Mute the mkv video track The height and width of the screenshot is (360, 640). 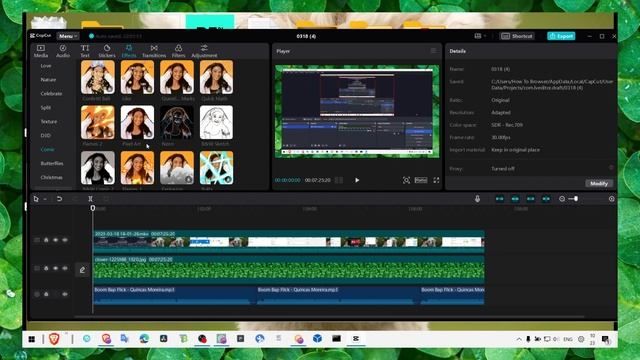coord(65,240)
